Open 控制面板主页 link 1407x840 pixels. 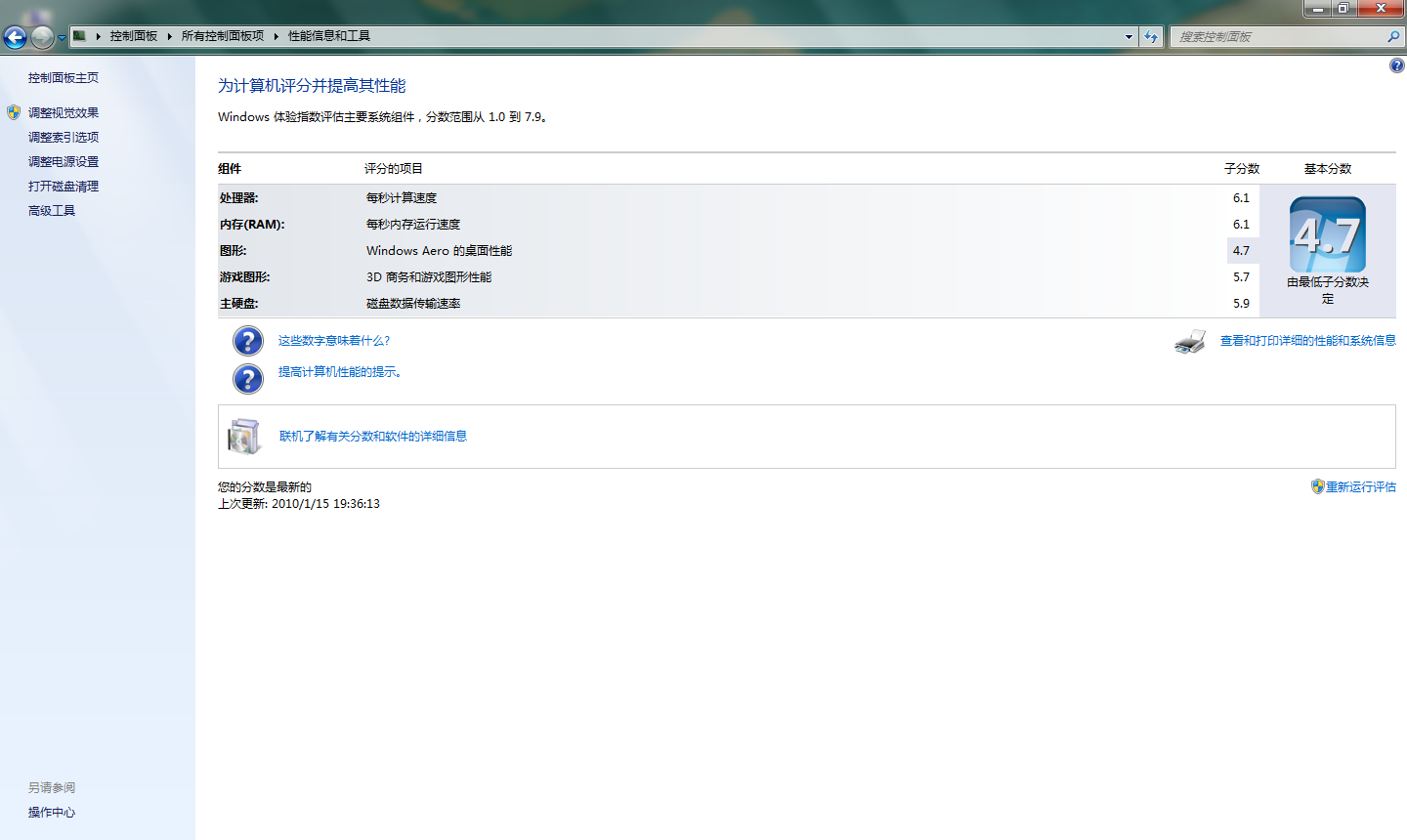coord(64,78)
